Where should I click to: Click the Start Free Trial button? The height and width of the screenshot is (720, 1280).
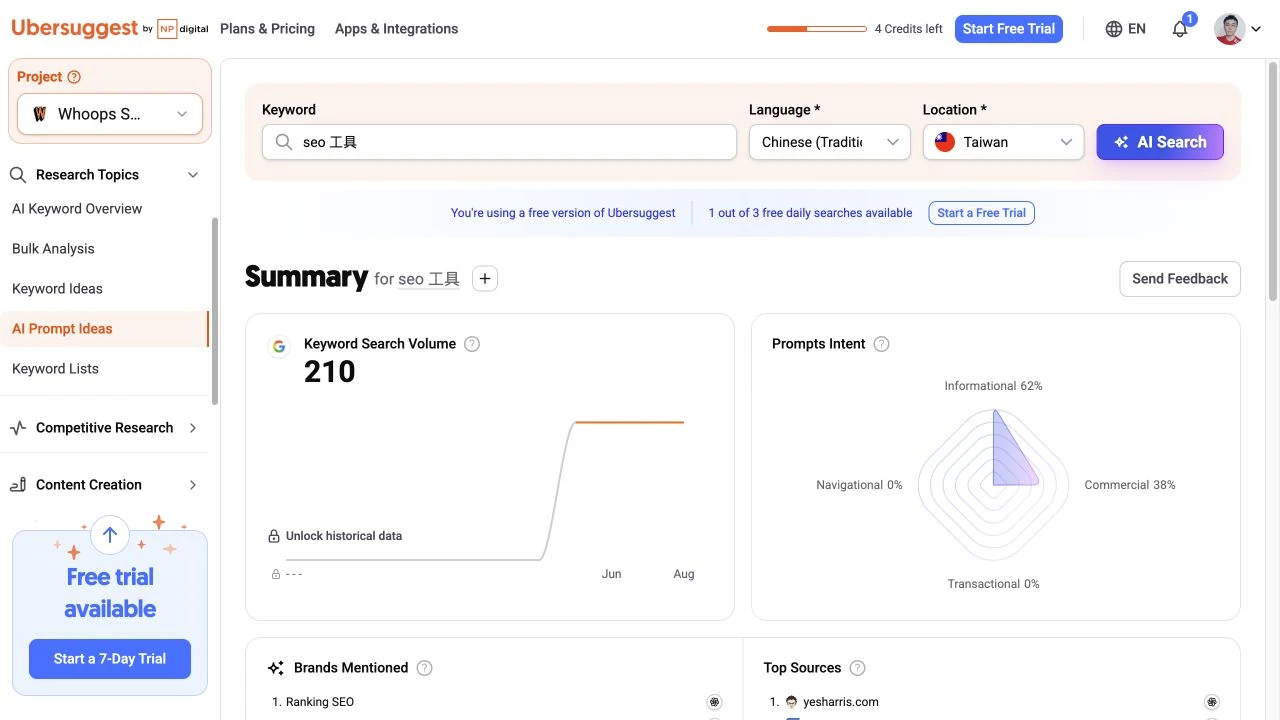tap(1009, 29)
